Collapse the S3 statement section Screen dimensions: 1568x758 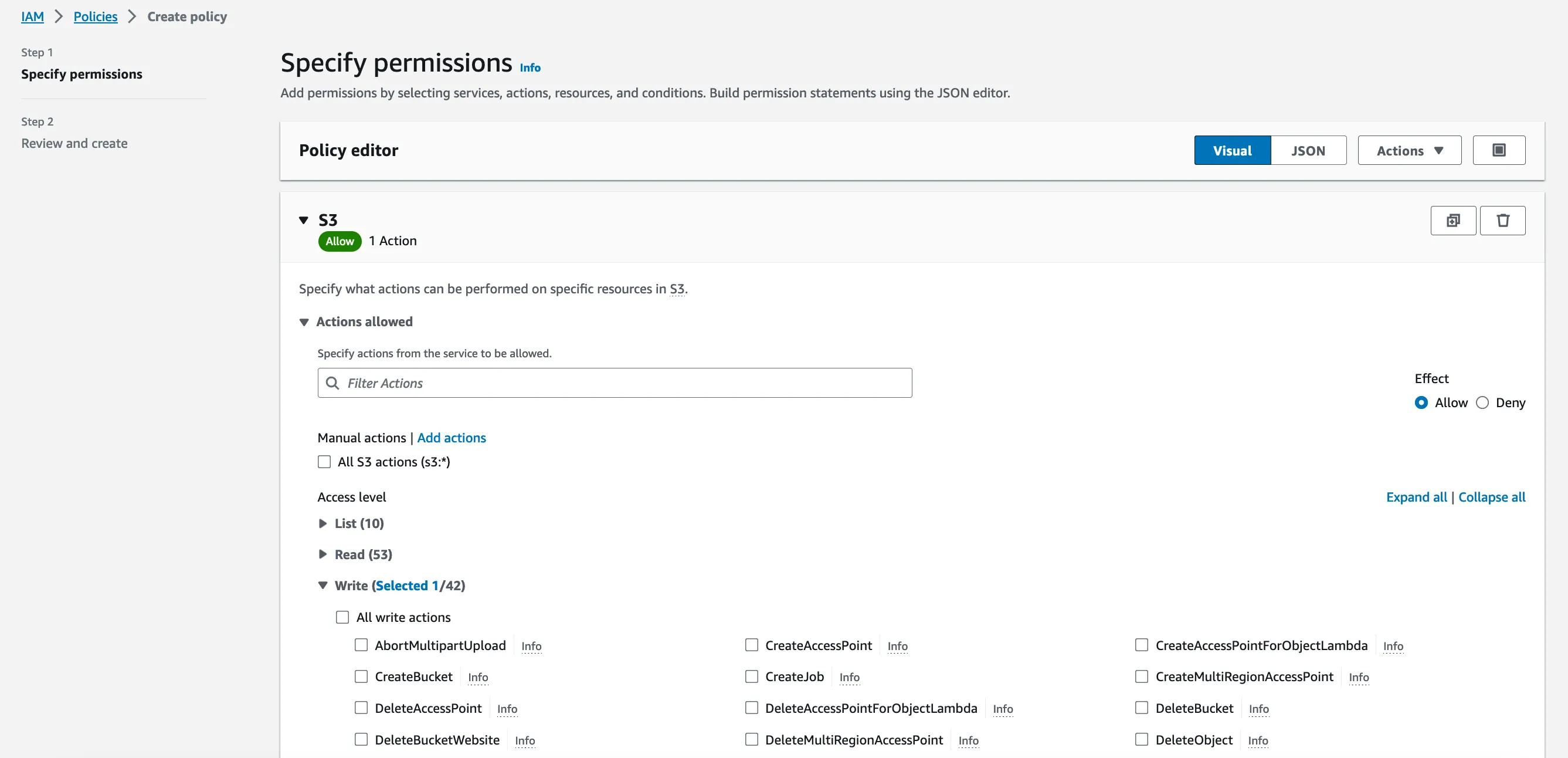304,221
